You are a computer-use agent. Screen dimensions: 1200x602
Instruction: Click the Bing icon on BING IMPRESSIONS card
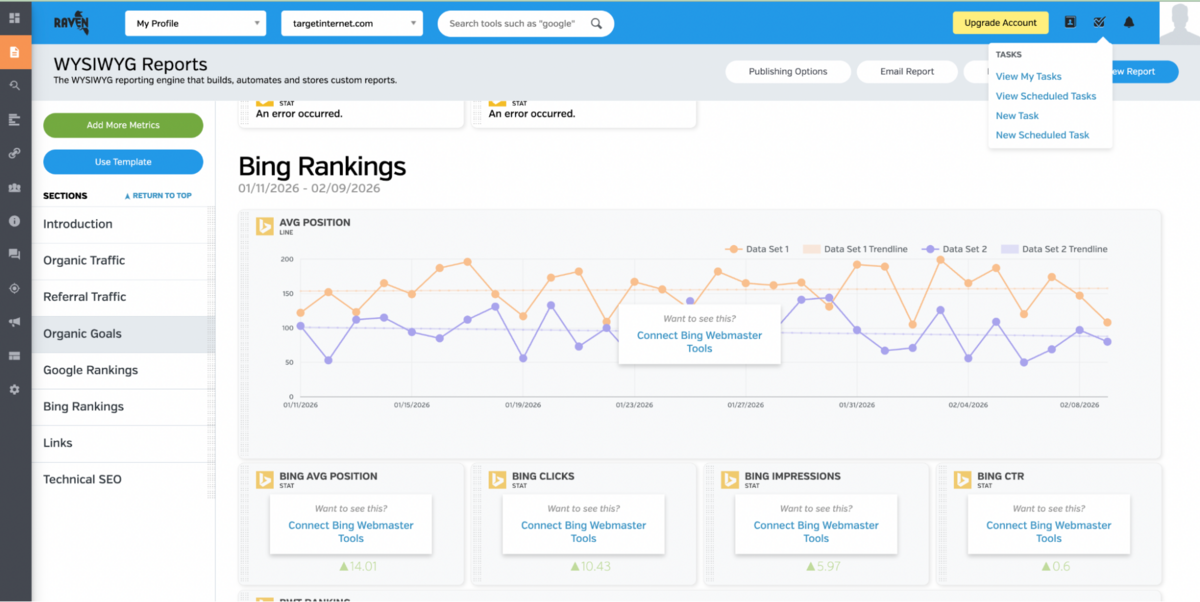(x=730, y=480)
